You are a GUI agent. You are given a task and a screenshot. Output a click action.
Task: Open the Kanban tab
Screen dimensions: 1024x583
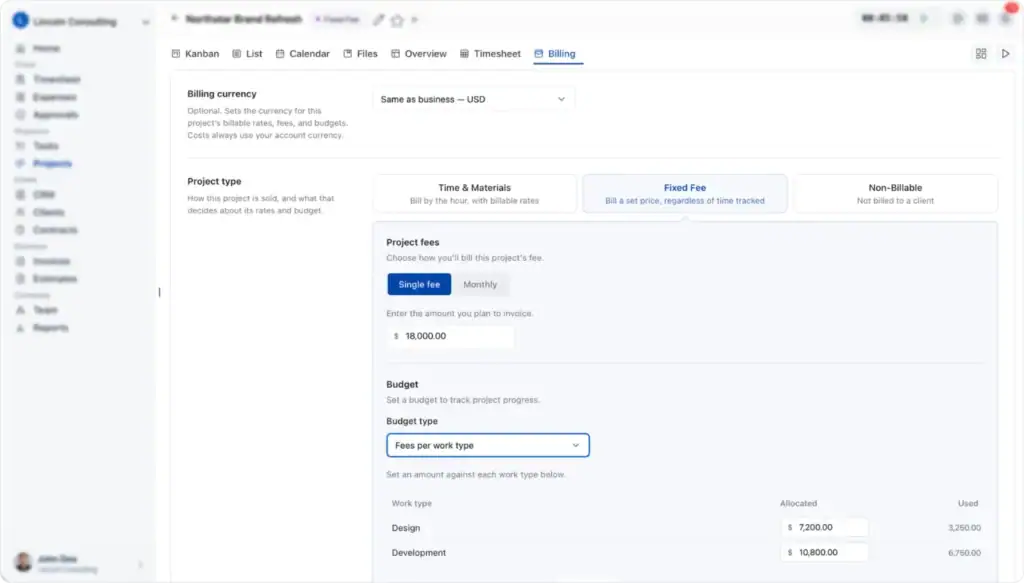195,54
